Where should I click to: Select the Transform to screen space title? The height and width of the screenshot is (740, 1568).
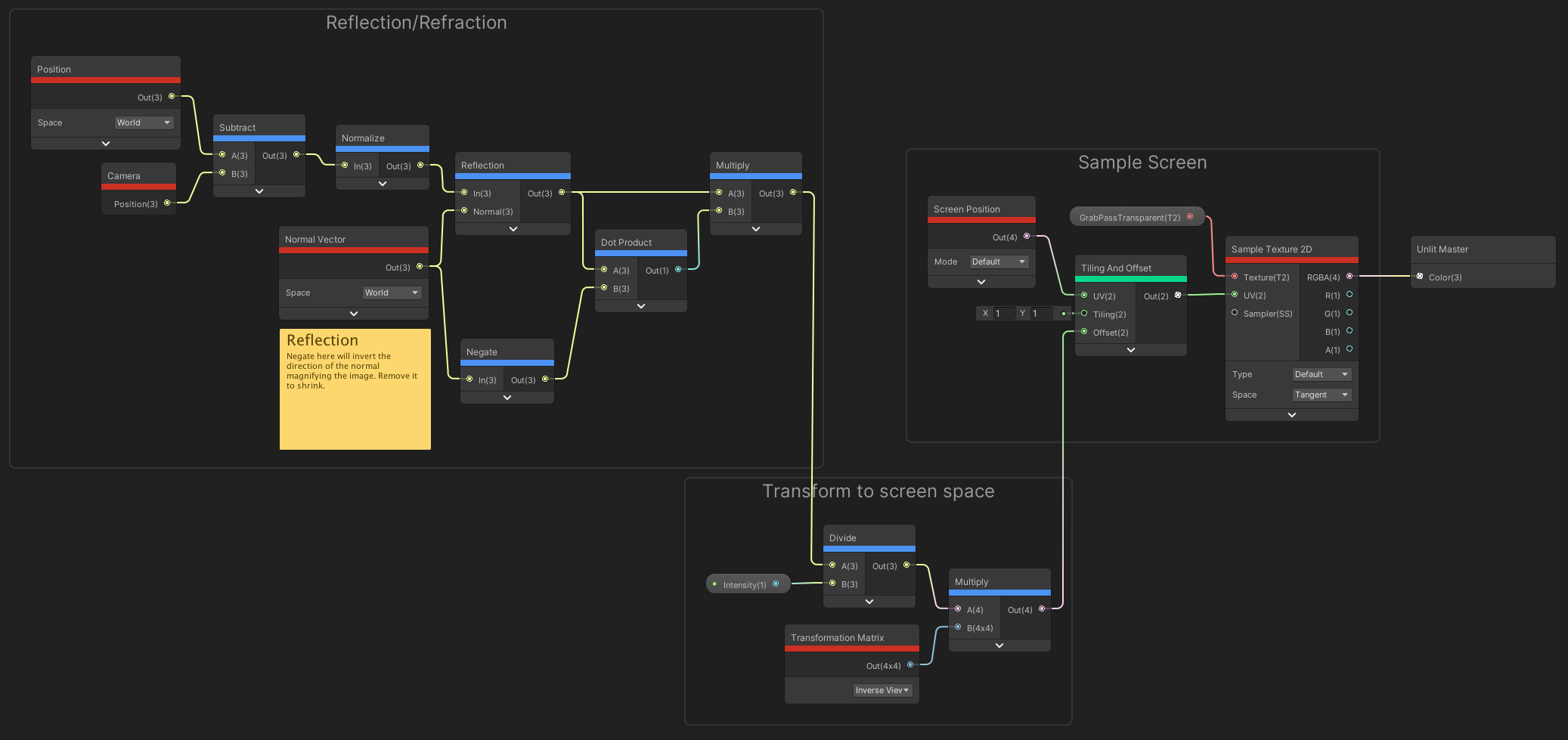pos(879,491)
